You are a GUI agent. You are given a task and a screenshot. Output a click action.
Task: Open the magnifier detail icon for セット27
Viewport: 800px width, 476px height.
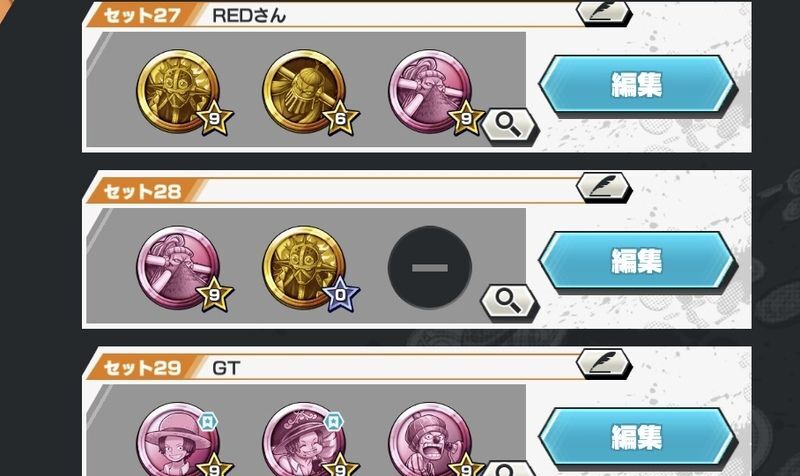tap(510, 126)
